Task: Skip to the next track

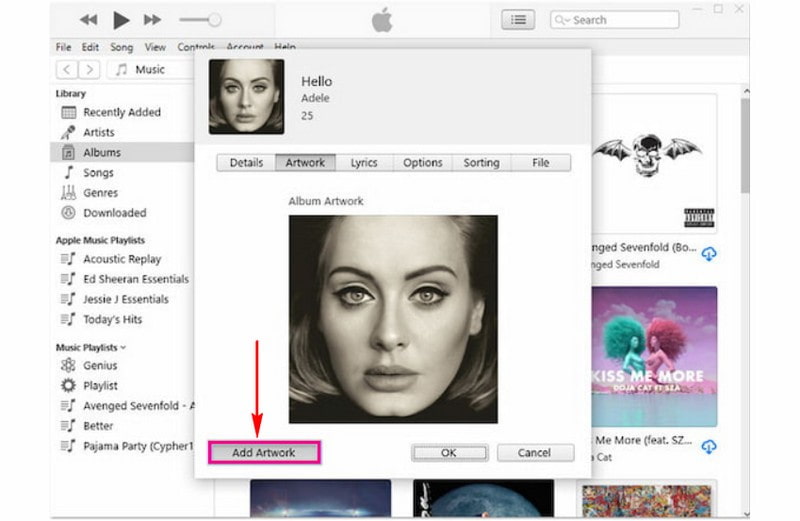Action: click(x=152, y=20)
